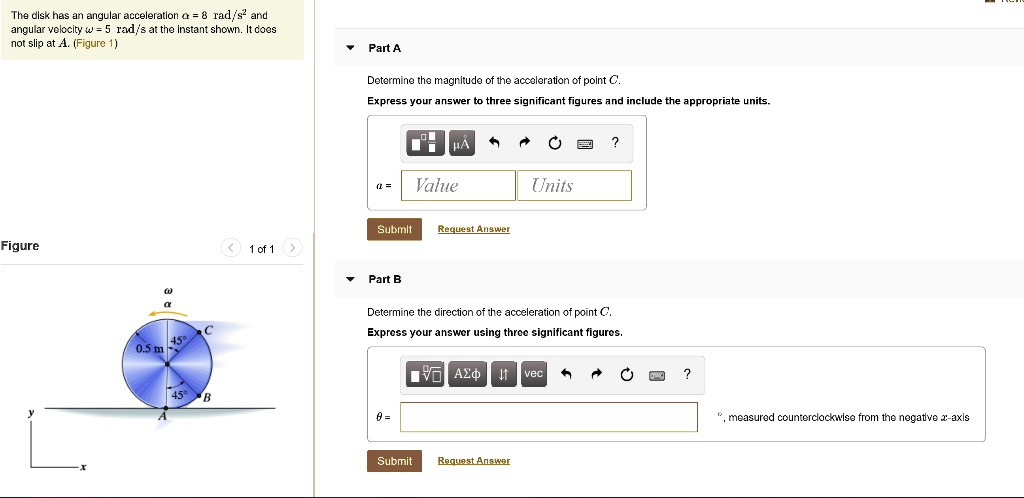Click the μÅ units symbol button

(x=460, y=143)
